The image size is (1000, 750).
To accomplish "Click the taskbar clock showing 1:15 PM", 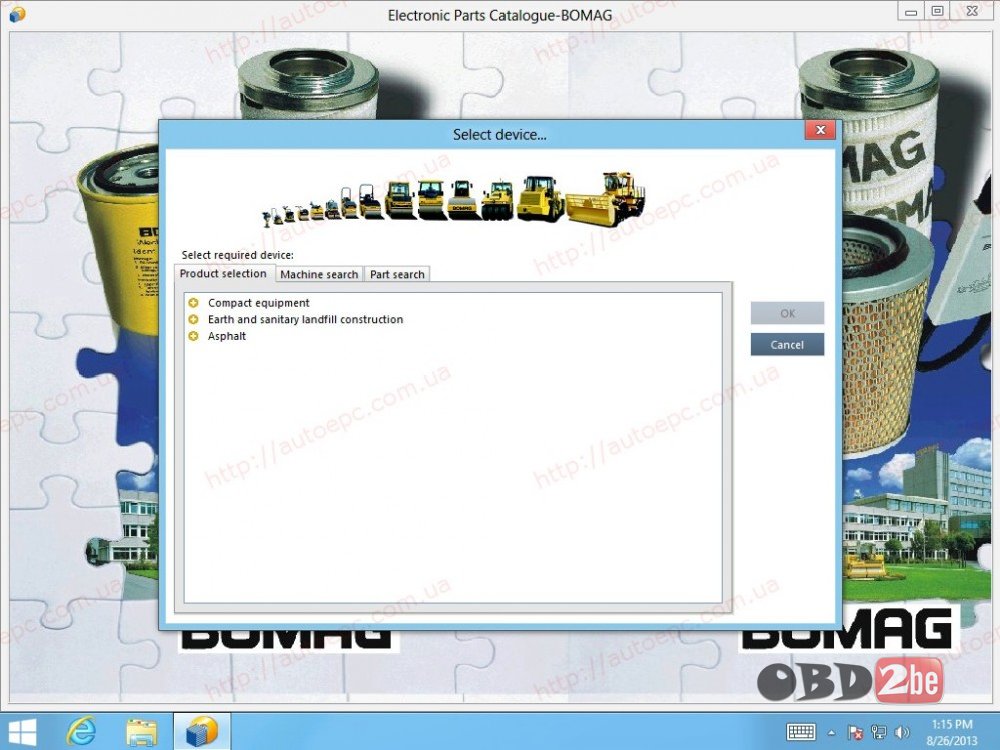I will 952,732.
